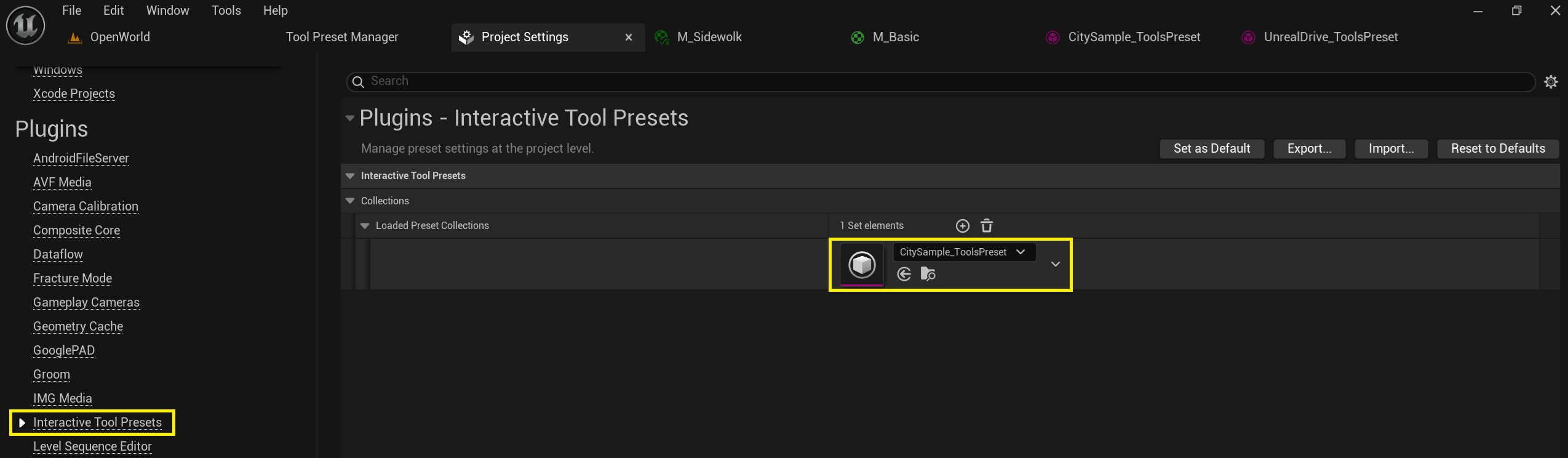The width and height of the screenshot is (1568, 458).
Task: Remove all Loaded Preset Collections elements
Action: click(987, 226)
